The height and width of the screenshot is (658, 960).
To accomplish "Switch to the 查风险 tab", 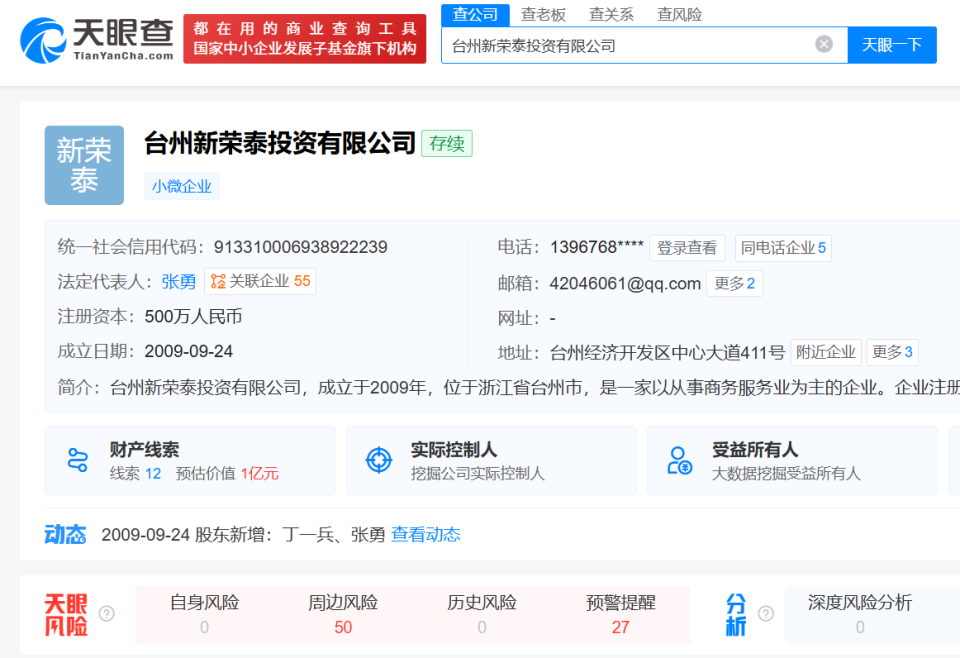I will [679, 14].
